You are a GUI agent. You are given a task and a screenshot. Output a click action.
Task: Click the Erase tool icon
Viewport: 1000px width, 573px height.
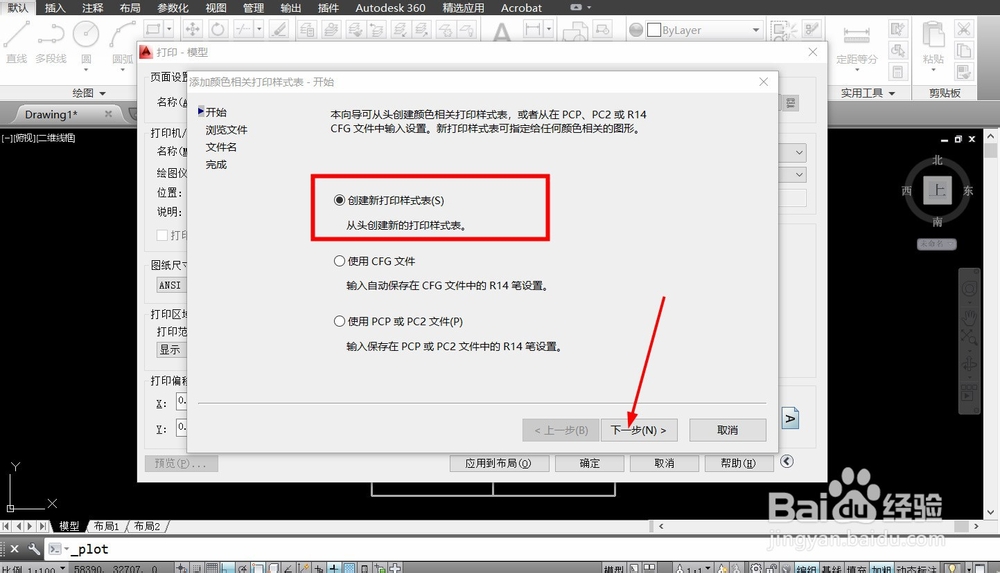(279, 29)
